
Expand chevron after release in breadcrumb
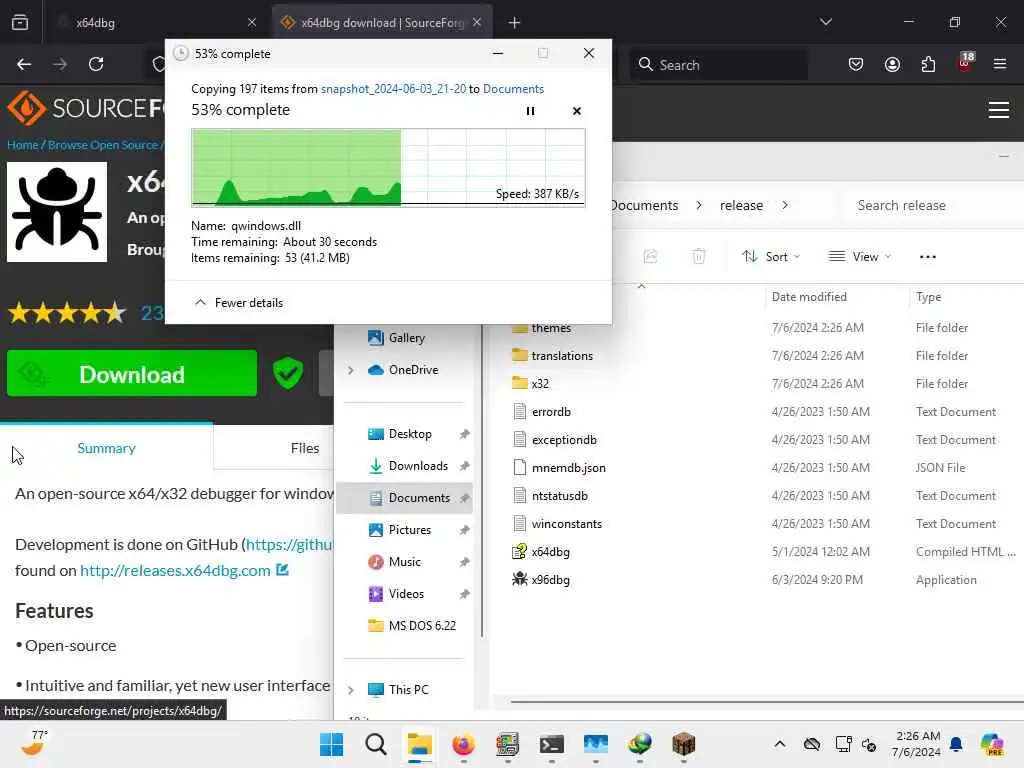pyautogui.click(x=785, y=205)
